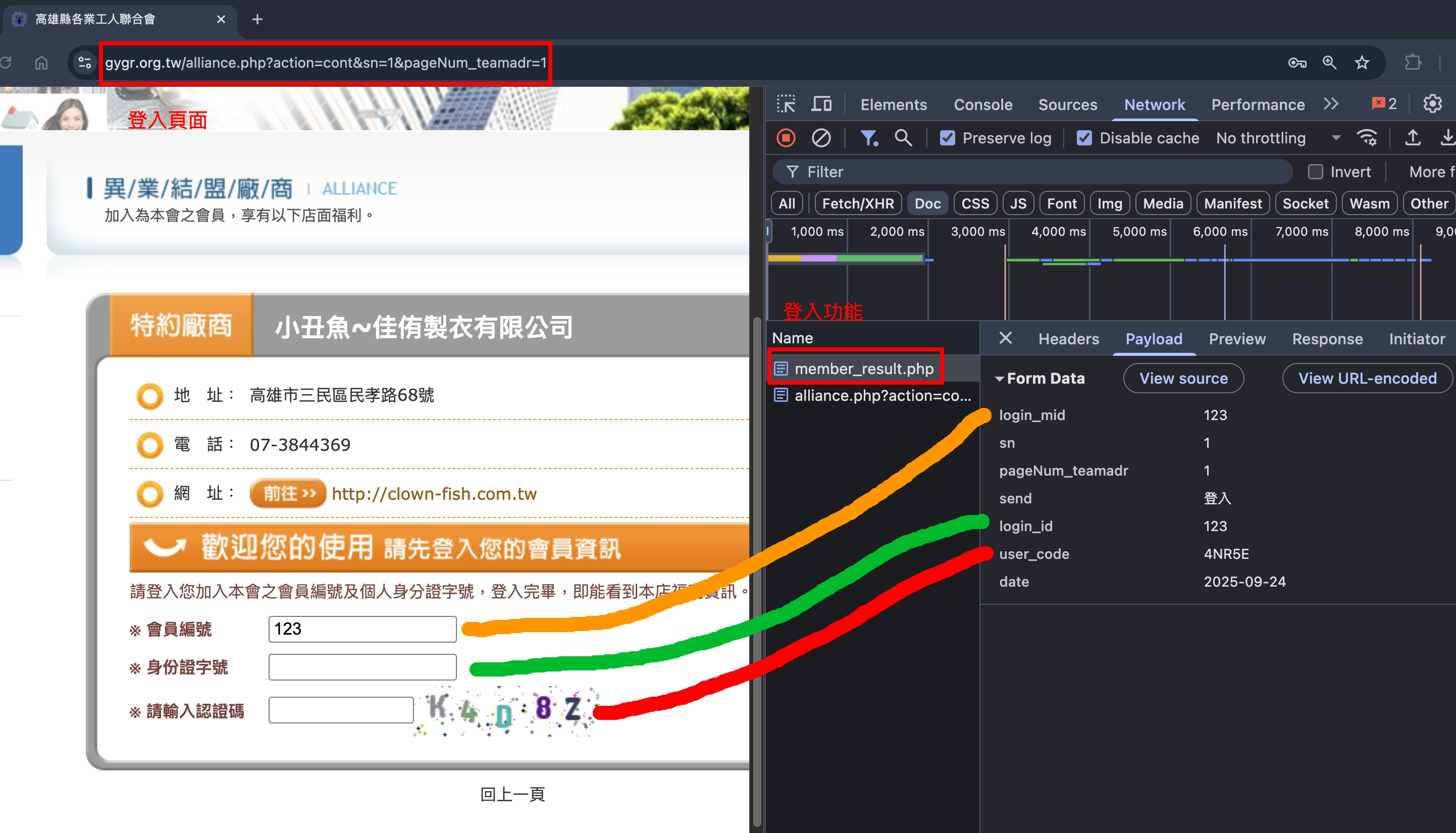Viewport: 1456px width, 833px height.
Task: Bookmark this page with the star icon
Action: point(1362,63)
